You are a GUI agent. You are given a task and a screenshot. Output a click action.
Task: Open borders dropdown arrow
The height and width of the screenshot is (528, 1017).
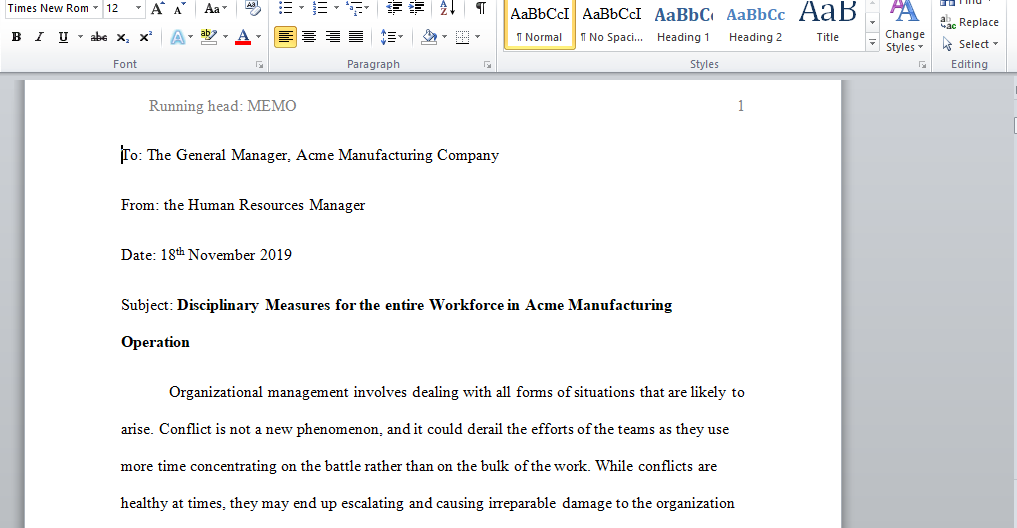point(477,37)
